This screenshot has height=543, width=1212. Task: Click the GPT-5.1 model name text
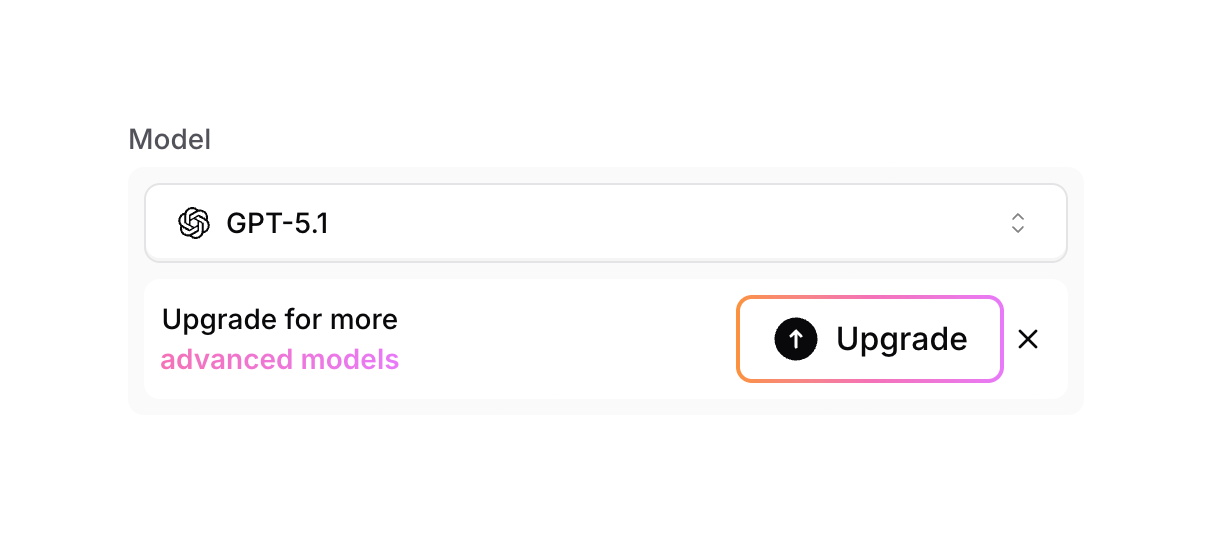click(277, 223)
